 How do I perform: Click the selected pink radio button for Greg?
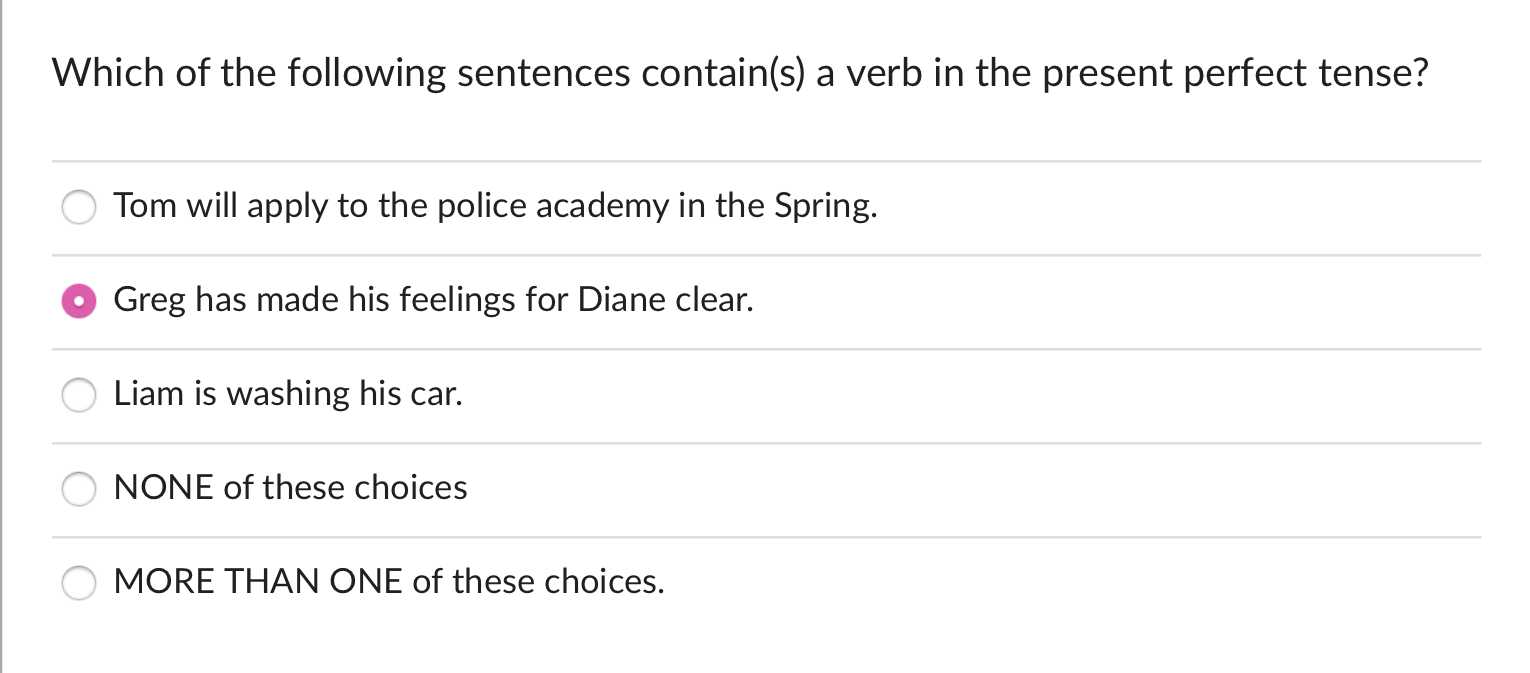pos(79,301)
